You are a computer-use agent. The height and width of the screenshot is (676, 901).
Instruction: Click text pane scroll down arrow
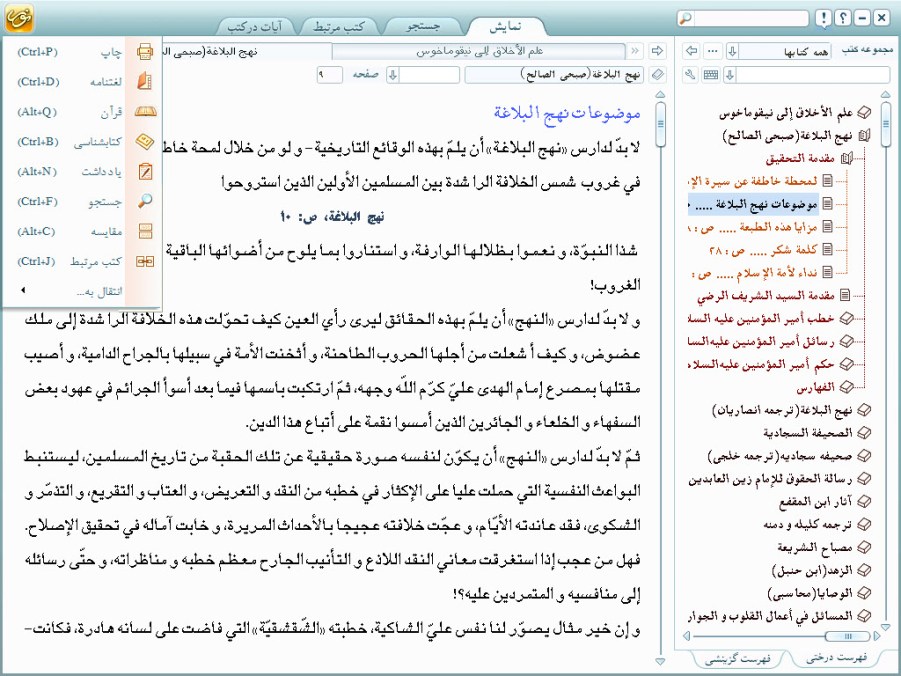[x=660, y=662]
